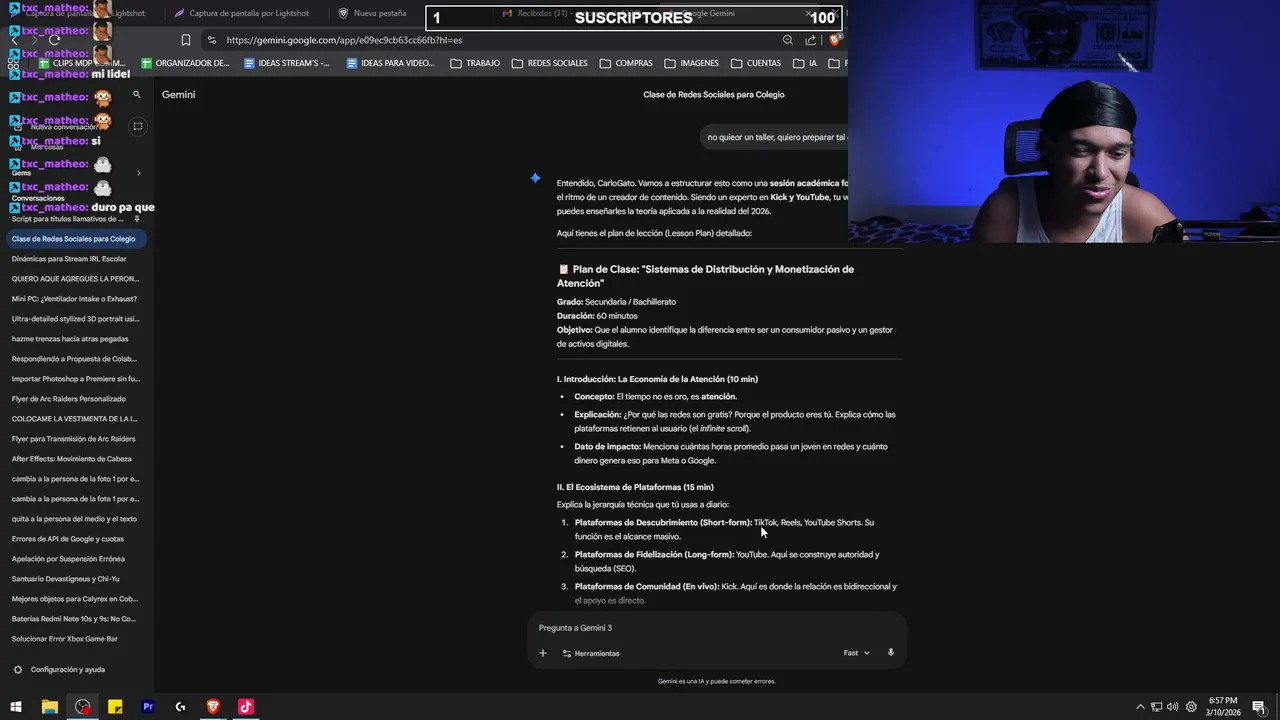The height and width of the screenshot is (720, 1280).
Task: Open TikTok app from taskbar
Action: tap(246, 707)
